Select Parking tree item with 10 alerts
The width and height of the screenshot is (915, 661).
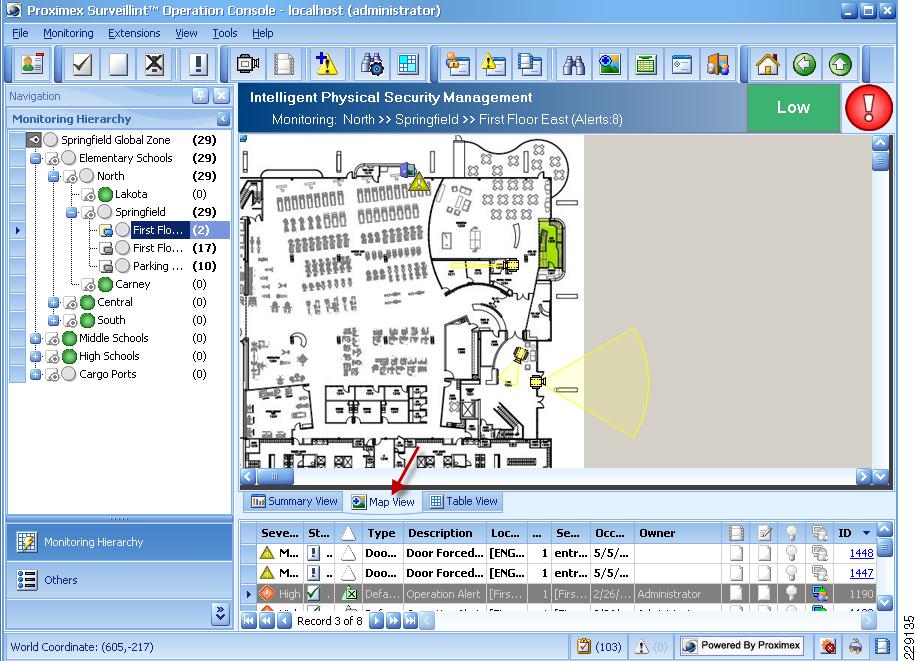pyautogui.click(x=158, y=266)
